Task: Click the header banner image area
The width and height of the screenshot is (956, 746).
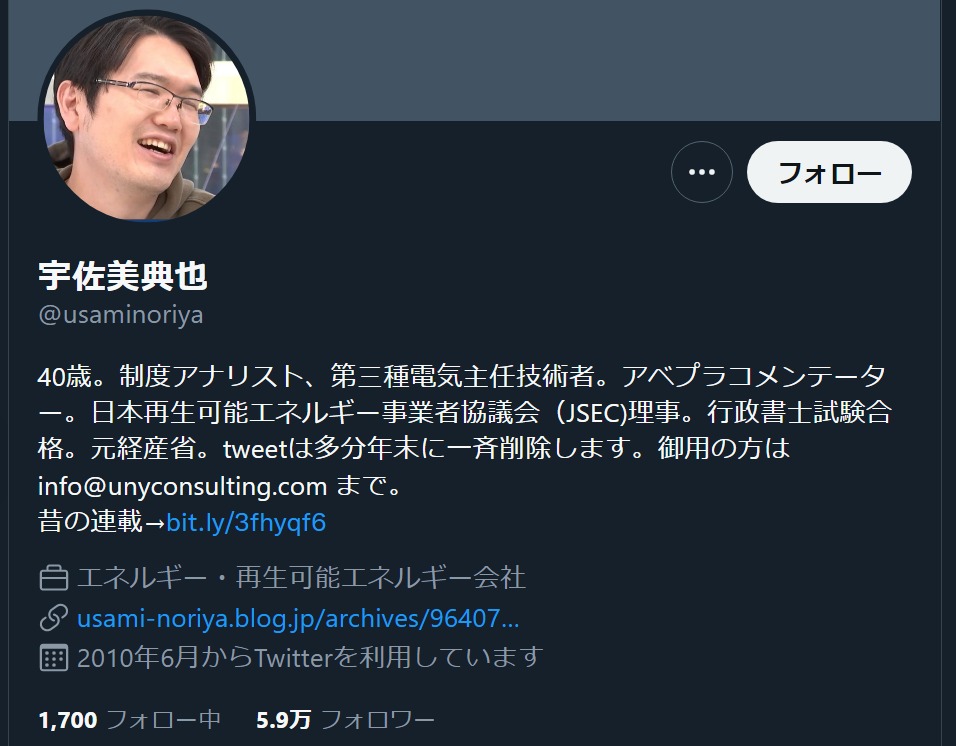Action: pyautogui.click(x=476, y=60)
